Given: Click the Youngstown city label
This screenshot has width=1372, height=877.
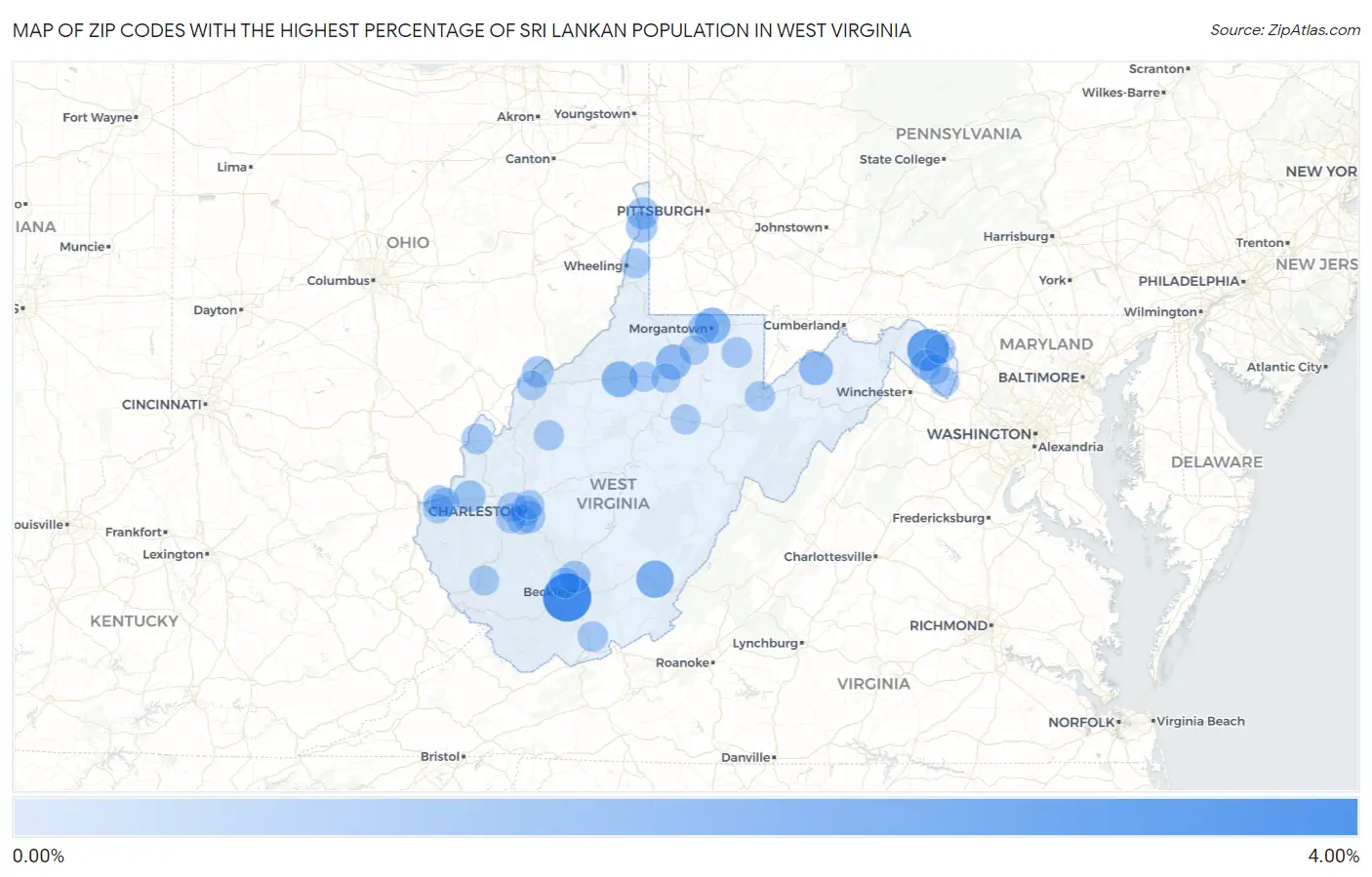Looking at the screenshot, I should (592, 114).
